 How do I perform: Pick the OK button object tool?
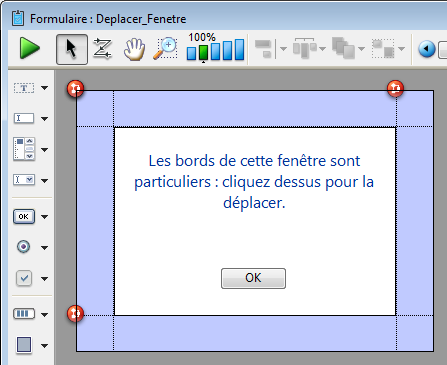(x=24, y=217)
